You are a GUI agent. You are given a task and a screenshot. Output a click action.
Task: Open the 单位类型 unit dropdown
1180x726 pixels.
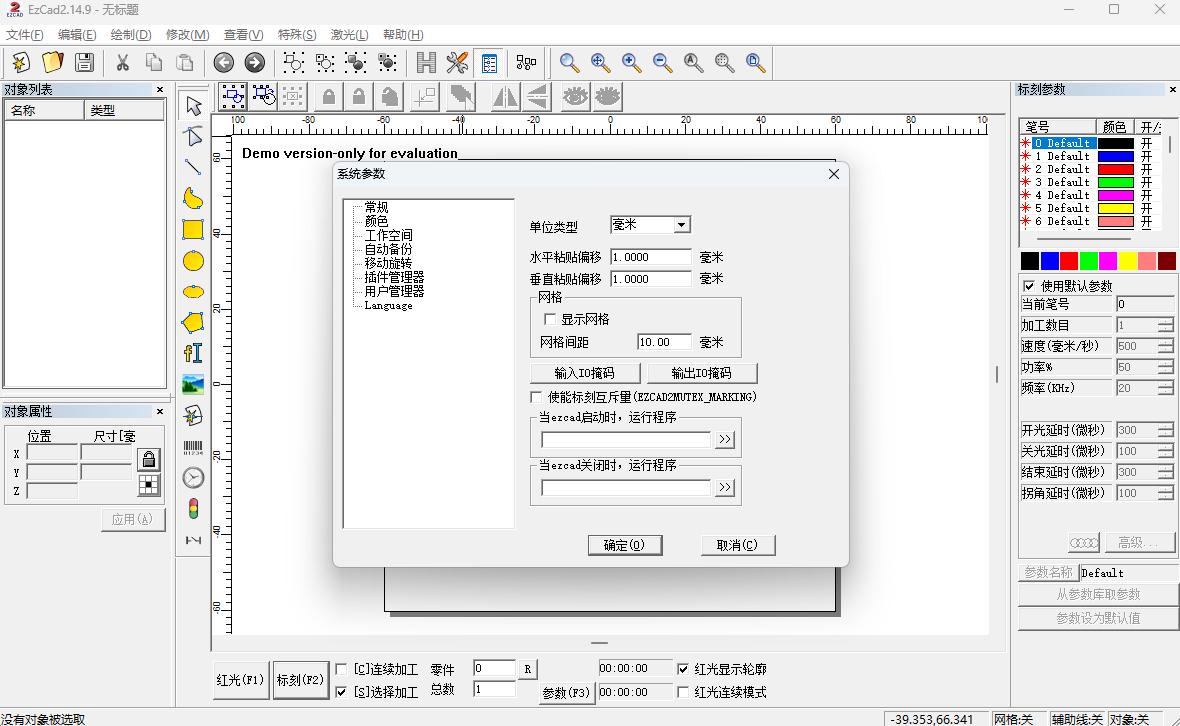[681, 225]
